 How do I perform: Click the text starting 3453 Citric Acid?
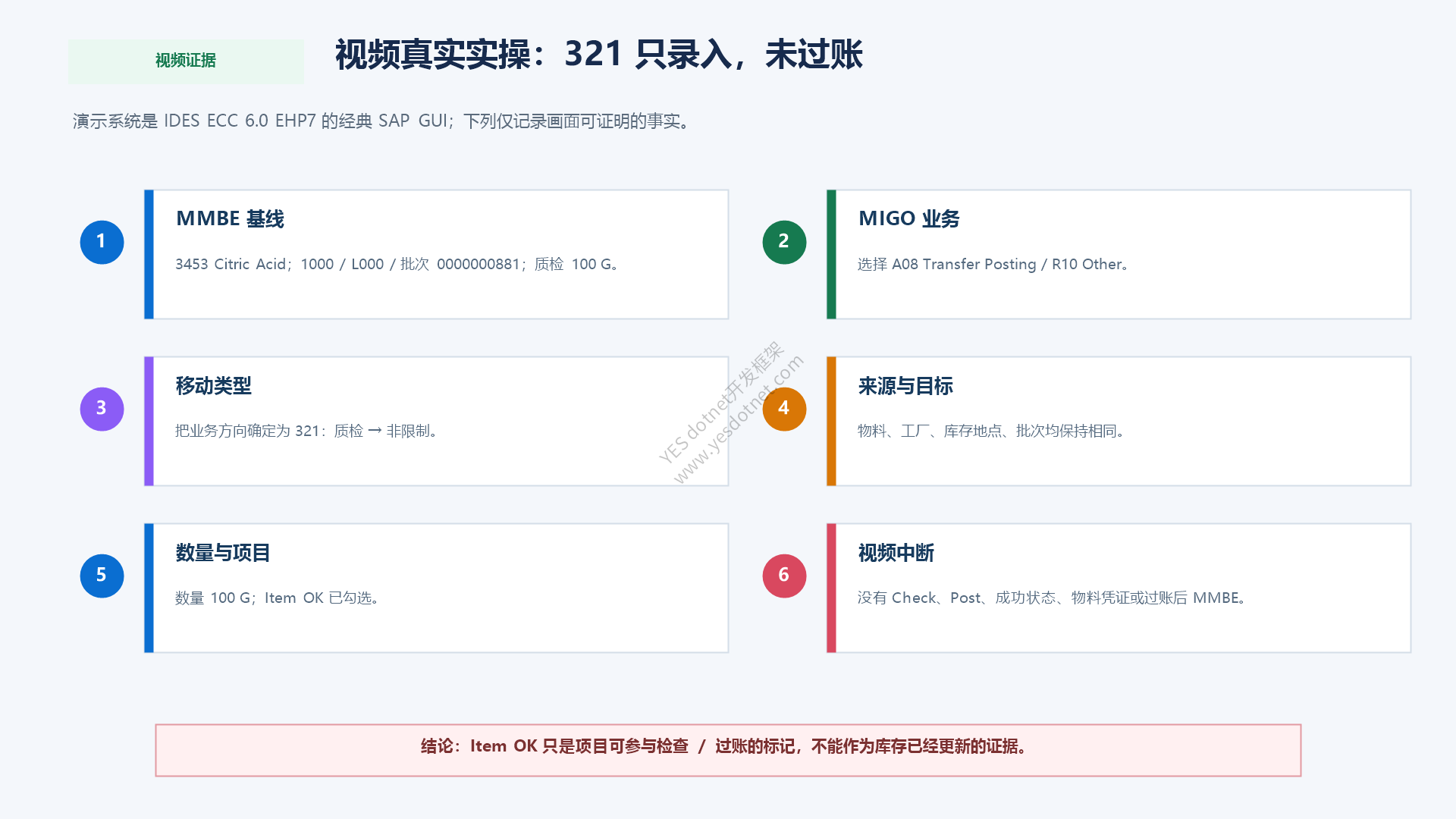[x=398, y=264]
